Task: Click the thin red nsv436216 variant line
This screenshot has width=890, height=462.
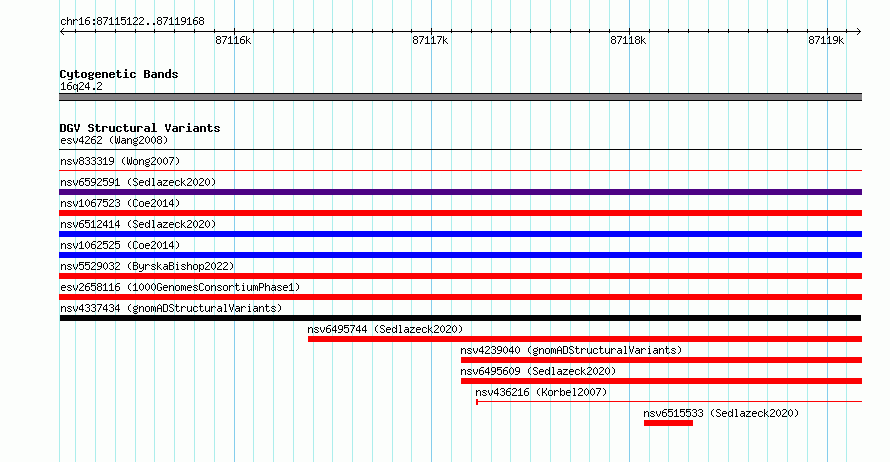Action: point(669,402)
